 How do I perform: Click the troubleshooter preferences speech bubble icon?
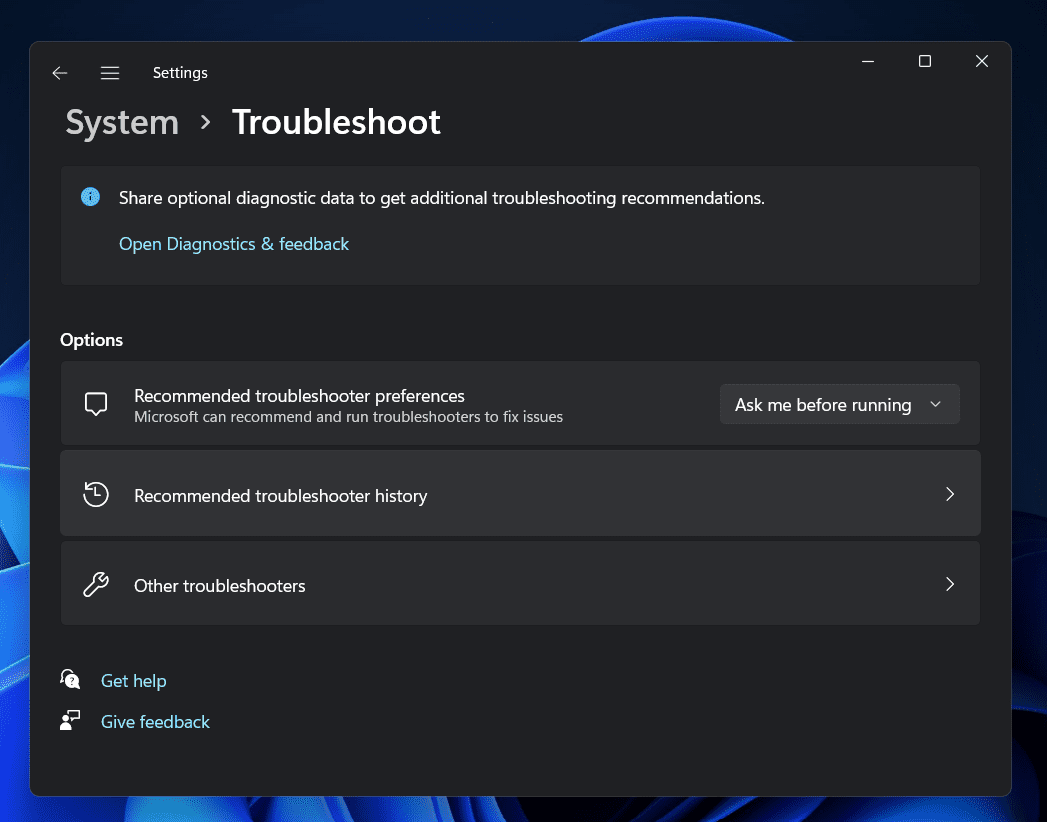coord(96,404)
